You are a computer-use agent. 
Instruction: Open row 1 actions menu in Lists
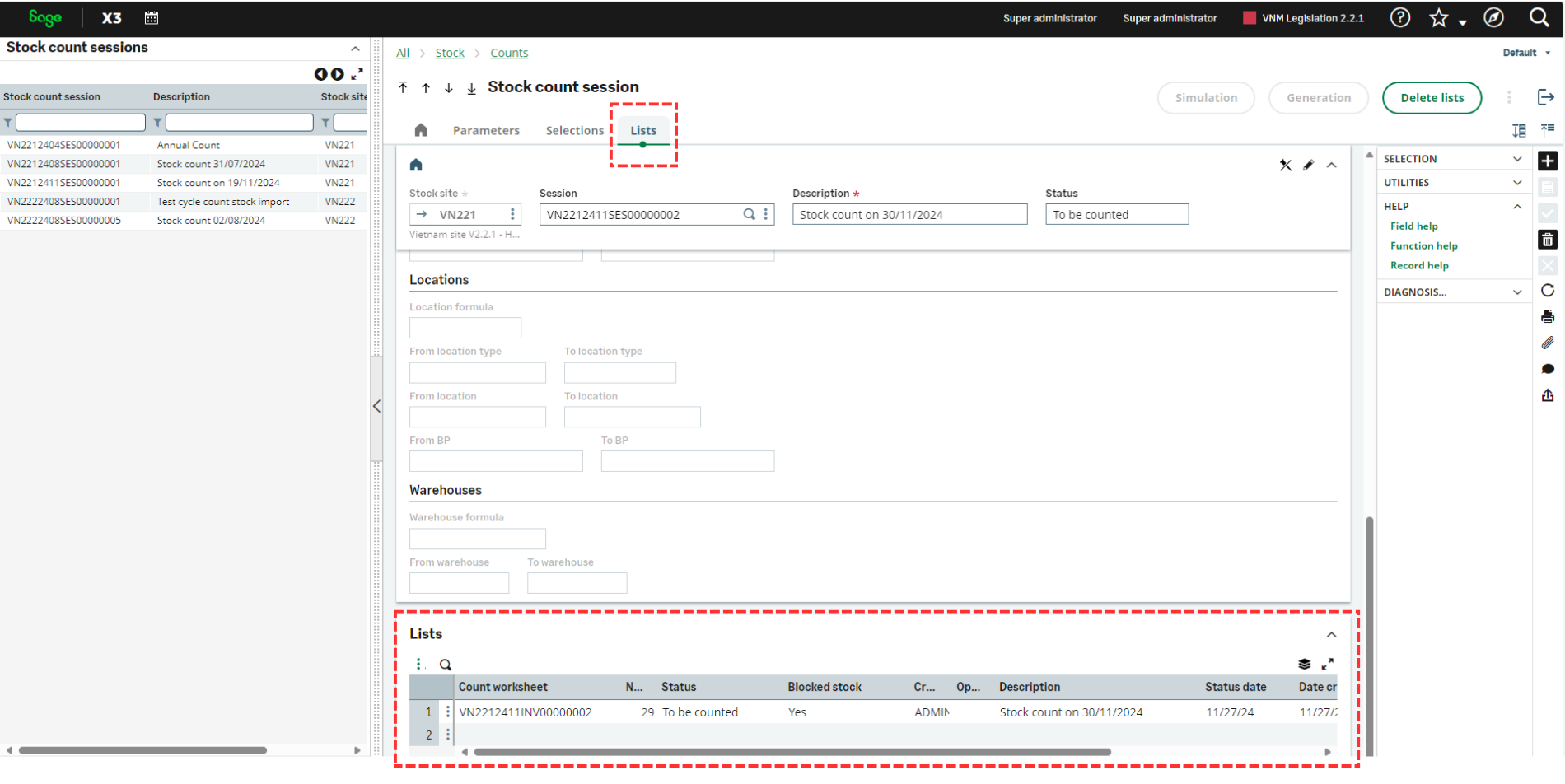tap(448, 712)
